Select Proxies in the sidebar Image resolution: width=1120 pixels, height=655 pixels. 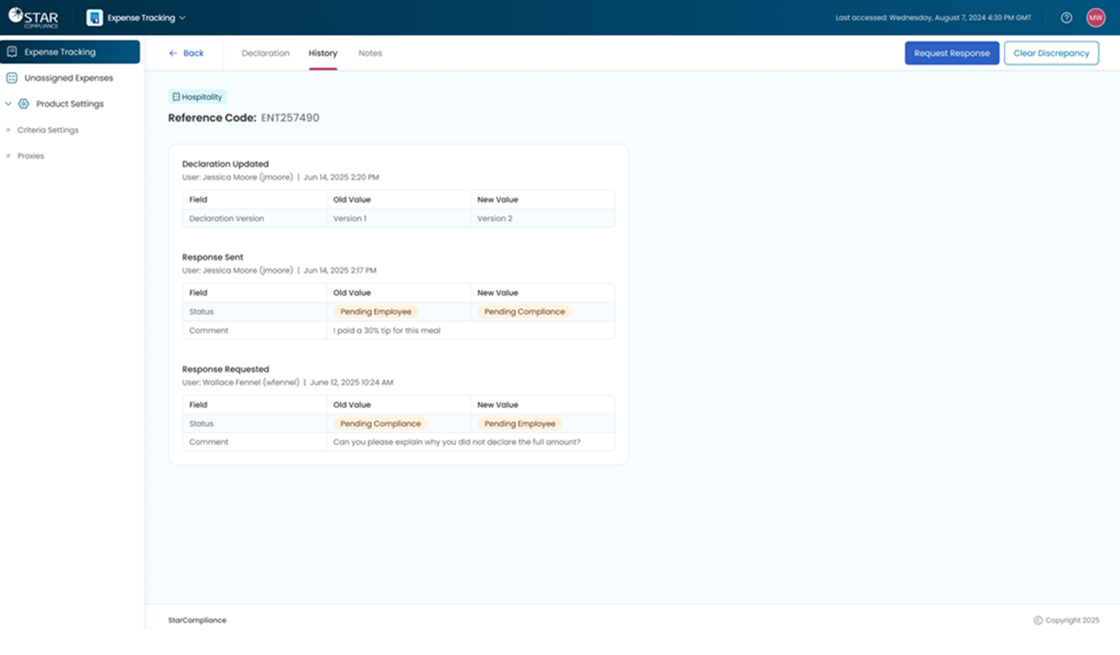click(x=32, y=155)
